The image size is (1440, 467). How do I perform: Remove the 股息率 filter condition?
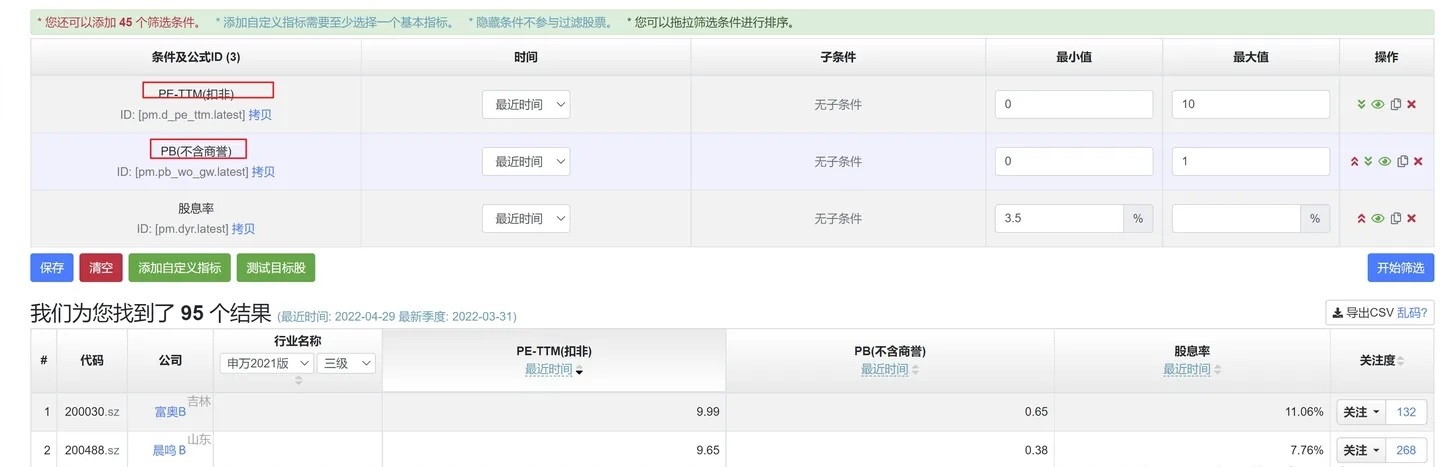tap(1411, 218)
